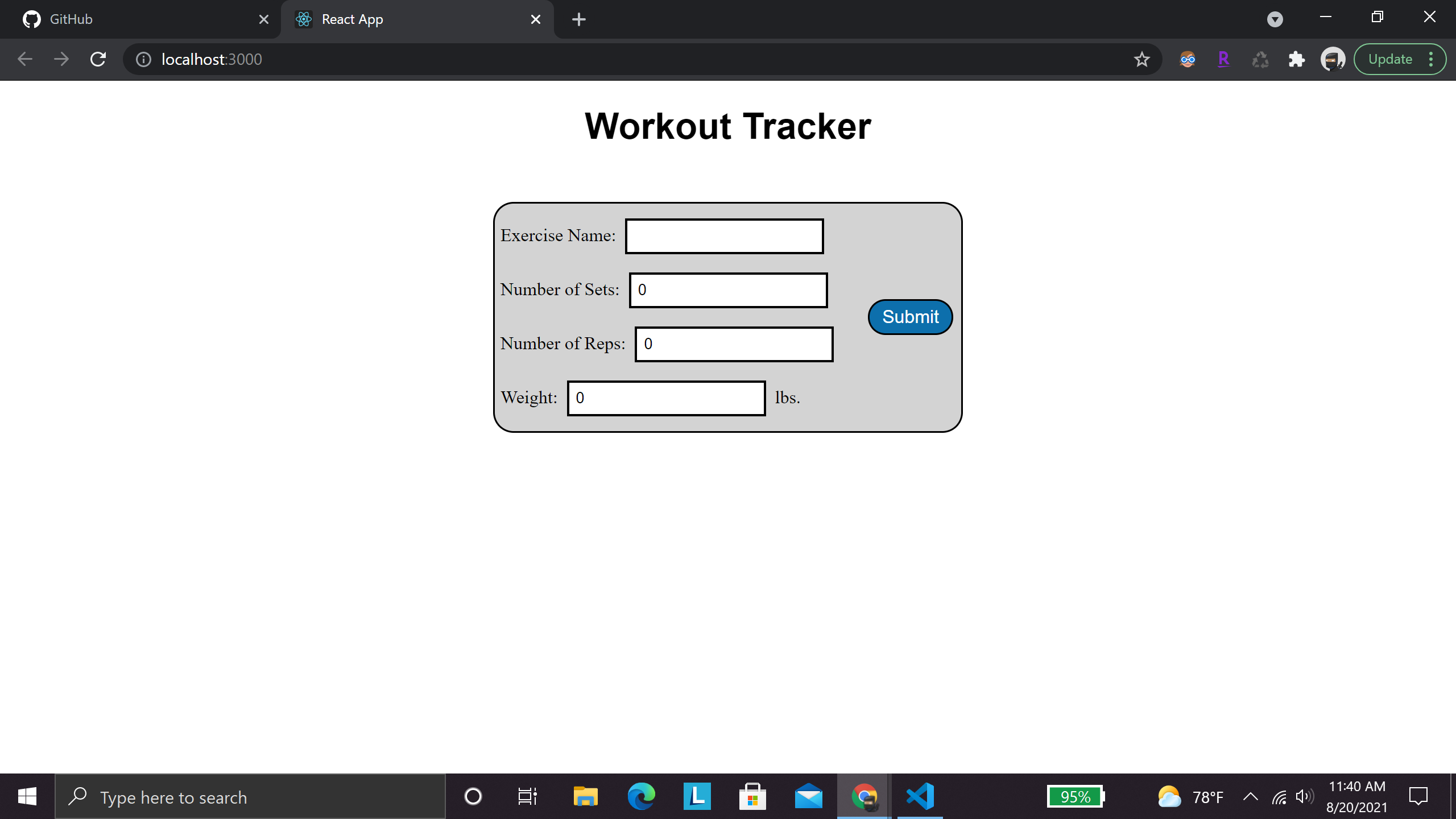The width and height of the screenshot is (1456, 819).
Task: Click the Update Chrome button
Action: tap(1390, 59)
